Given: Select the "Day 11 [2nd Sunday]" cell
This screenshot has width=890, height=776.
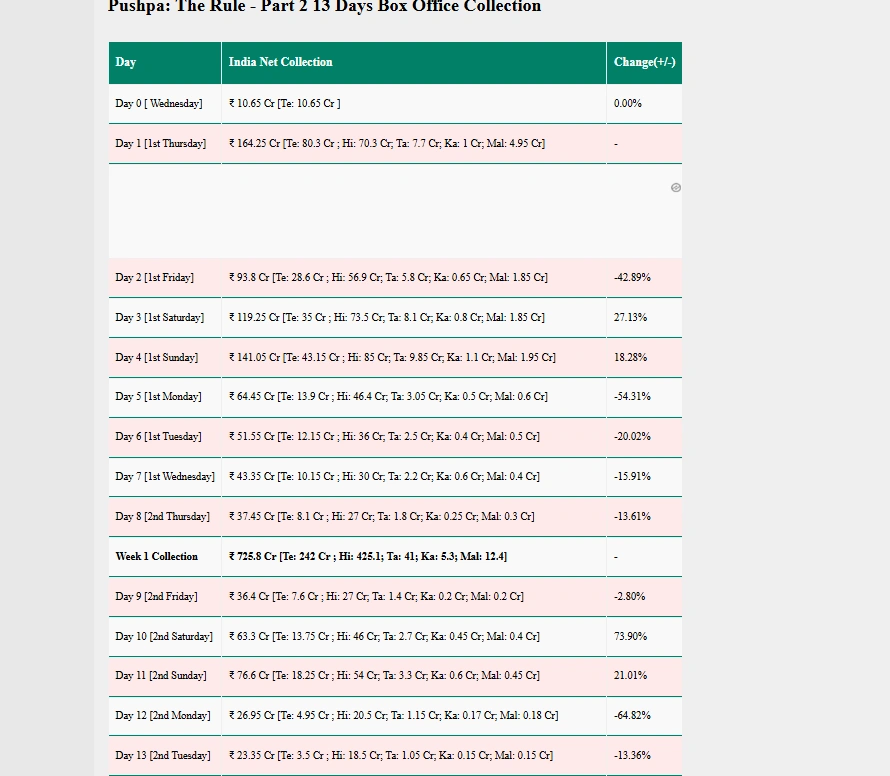Looking at the screenshot, I should click(161, 676).
